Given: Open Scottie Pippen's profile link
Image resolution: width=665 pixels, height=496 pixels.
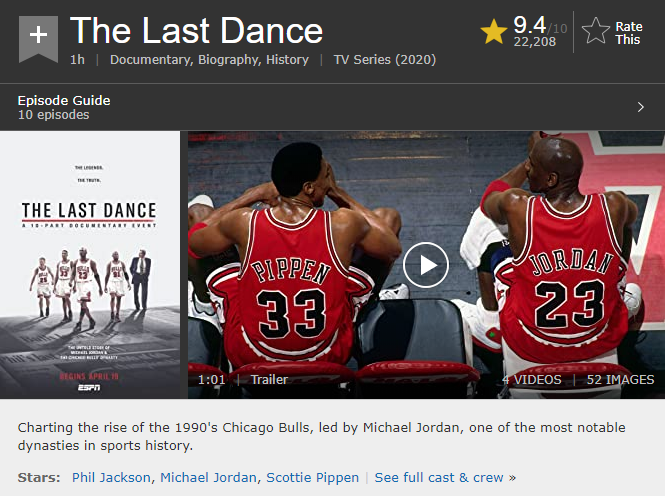Looking at the screenshot, I should point(312,477).
